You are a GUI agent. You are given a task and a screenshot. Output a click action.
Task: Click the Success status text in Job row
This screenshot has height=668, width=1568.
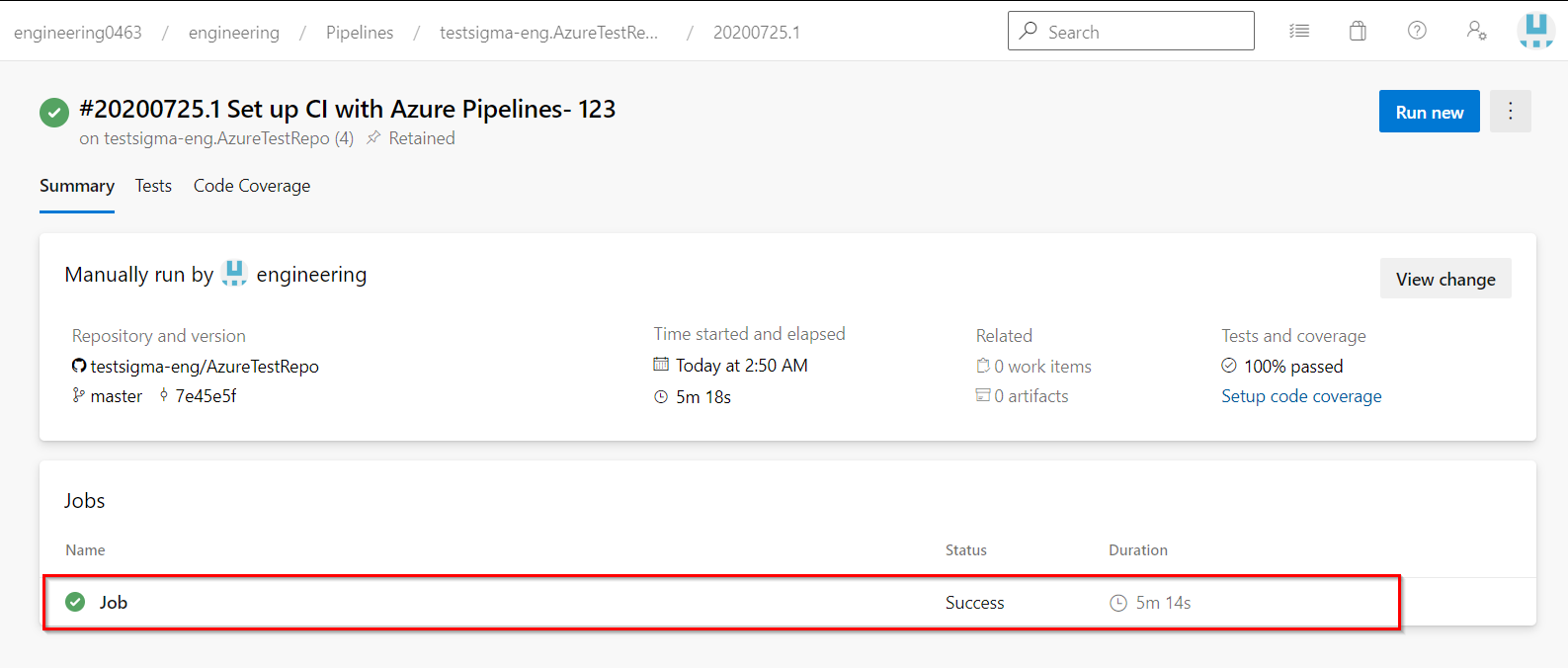(974, 603)
